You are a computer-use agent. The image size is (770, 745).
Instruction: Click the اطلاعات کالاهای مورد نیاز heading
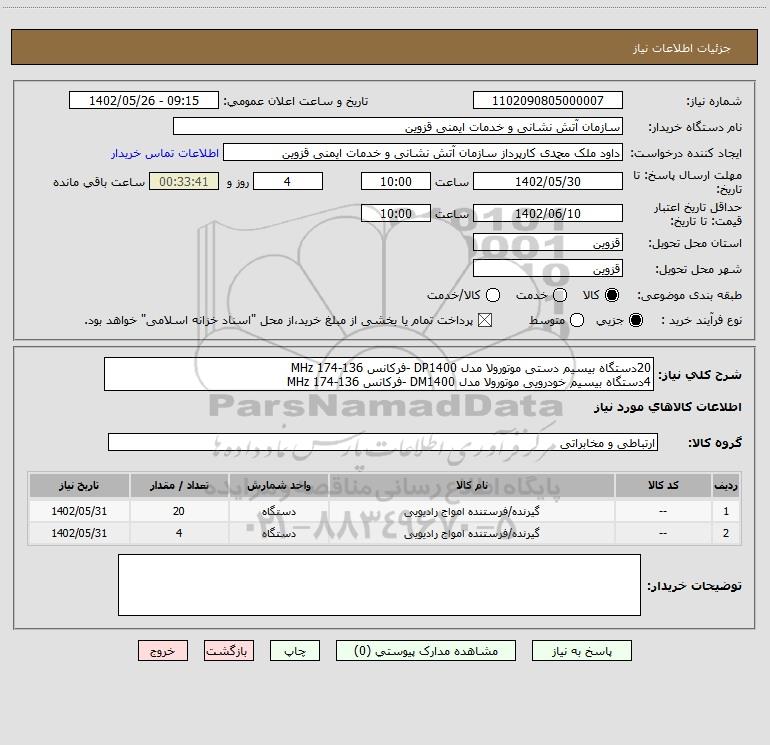pyautogui.click(x=668, y=407)
